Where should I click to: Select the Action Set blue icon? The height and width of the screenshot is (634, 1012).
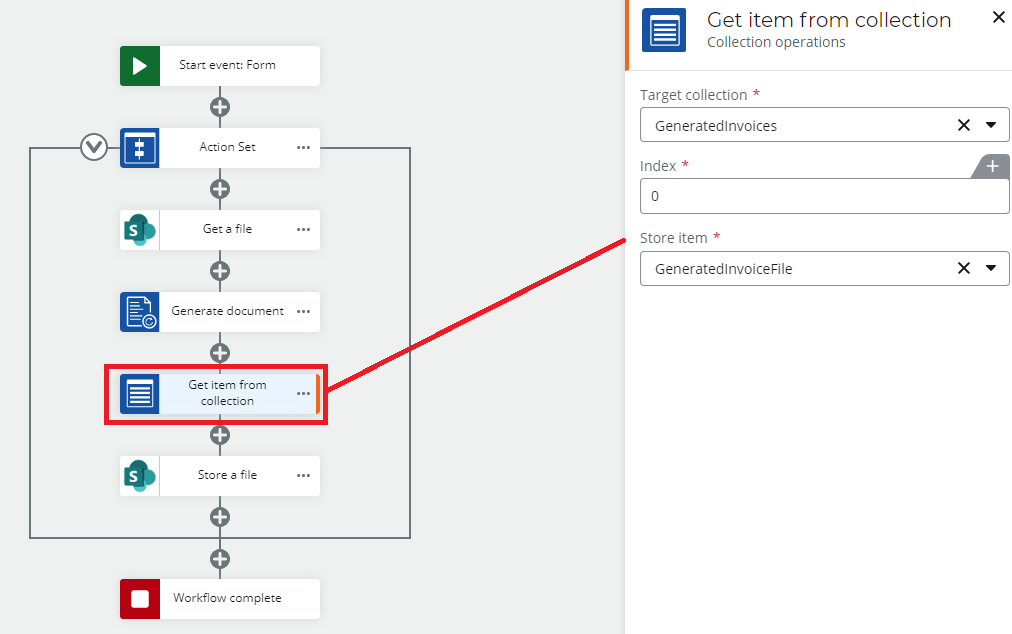[140, 148]
